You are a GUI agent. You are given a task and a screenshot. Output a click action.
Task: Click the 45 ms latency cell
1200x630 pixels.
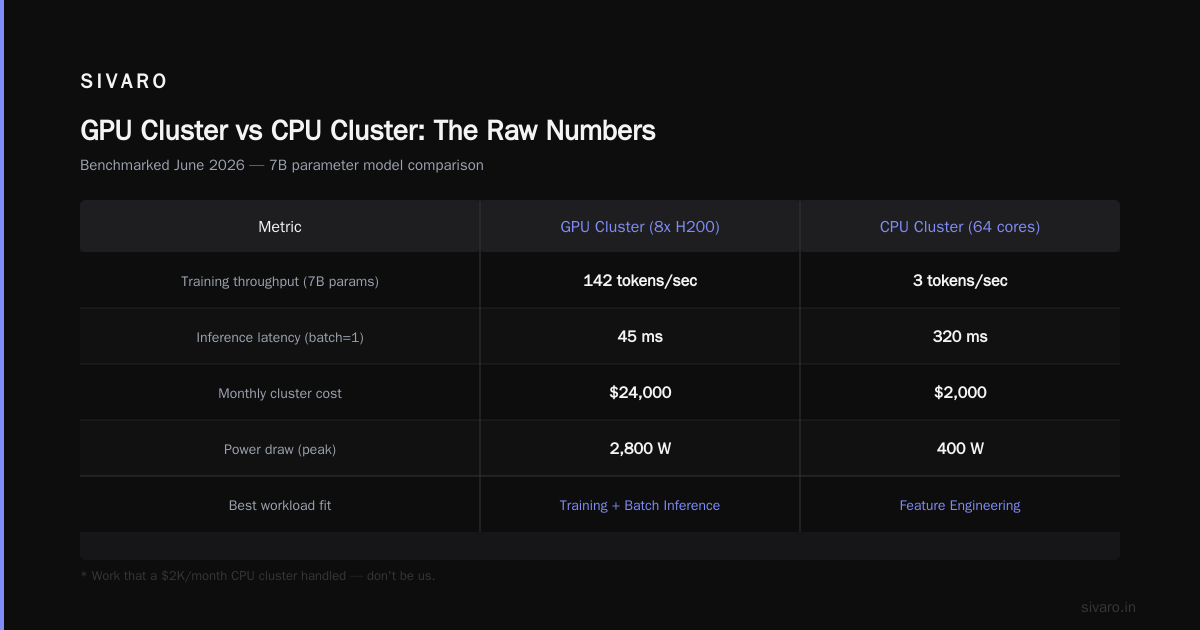[x=640, y=337]
